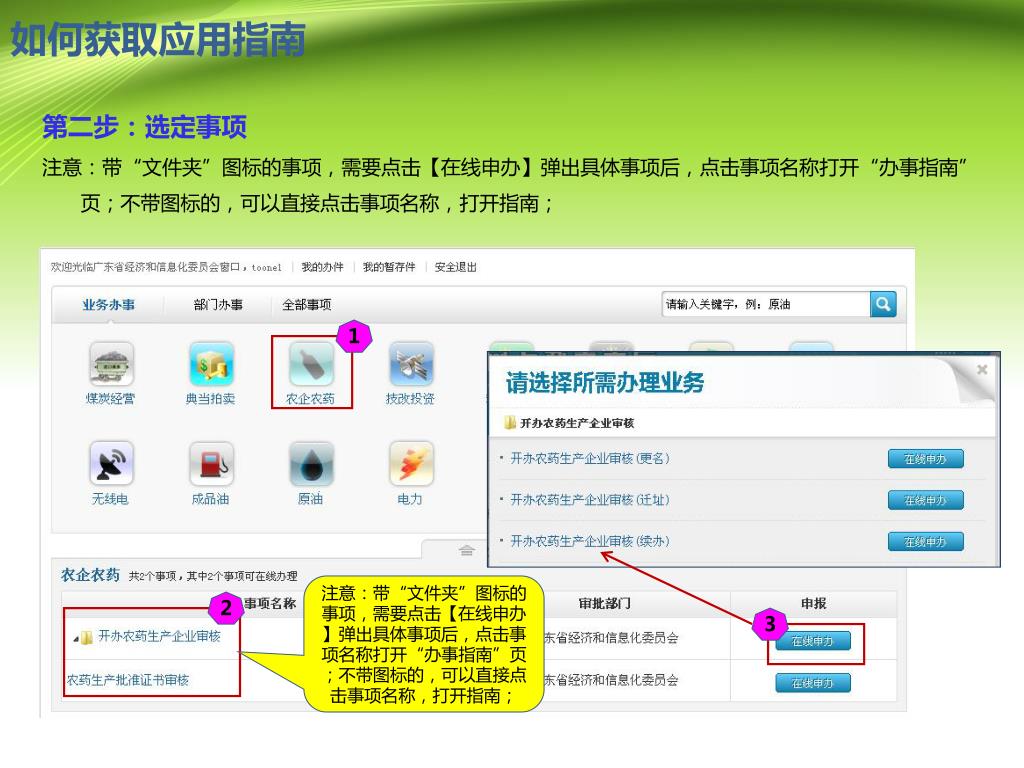Click the 农企农药 section heading

[90, 575]
